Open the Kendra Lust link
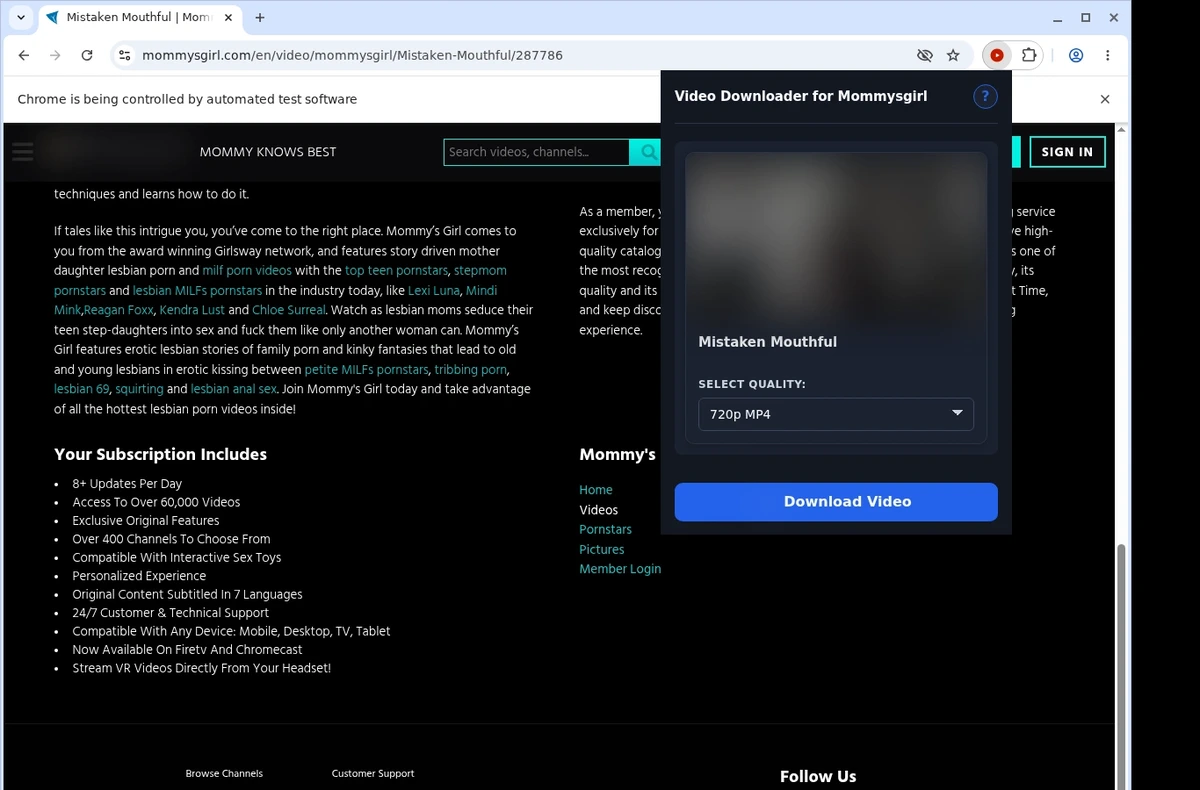This screenshot has height=790, width=1200. tap(193, 310)
